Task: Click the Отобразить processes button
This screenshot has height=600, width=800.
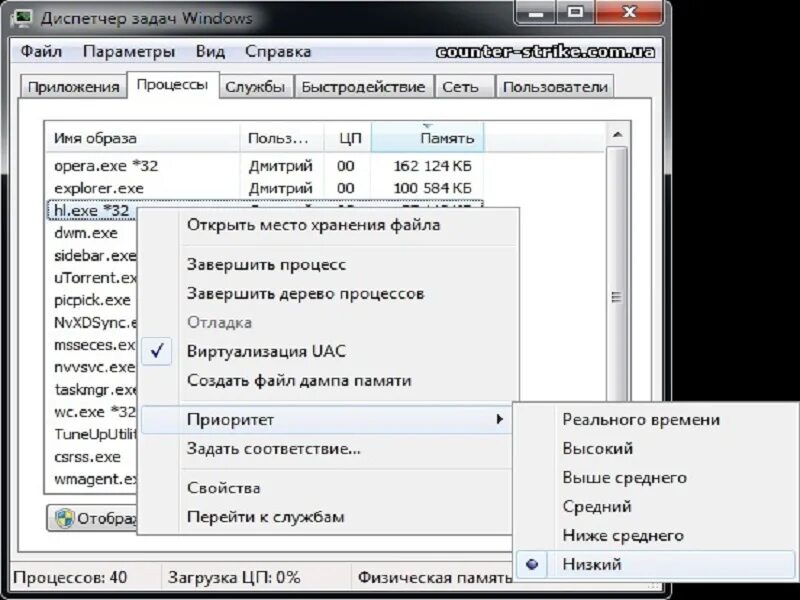Action: (93, 518)
